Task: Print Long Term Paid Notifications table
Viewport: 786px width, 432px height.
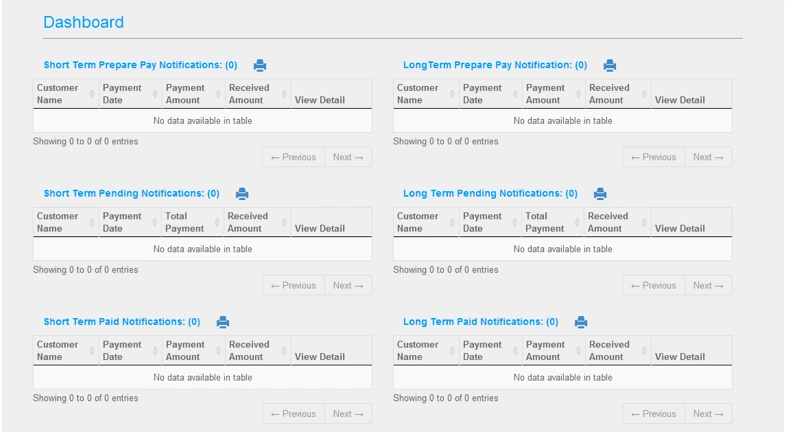Action: 581,322
